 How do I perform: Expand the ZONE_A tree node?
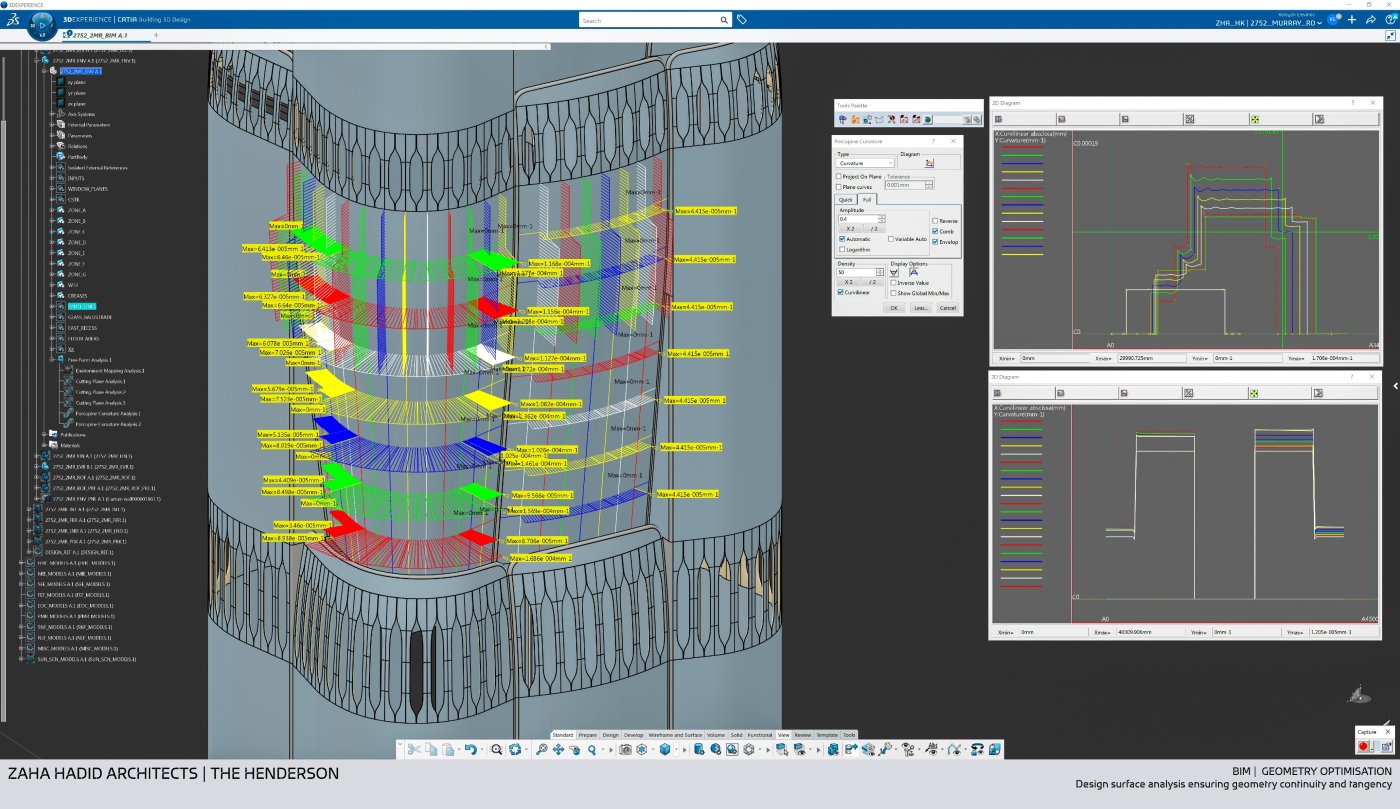pos(52,210)
